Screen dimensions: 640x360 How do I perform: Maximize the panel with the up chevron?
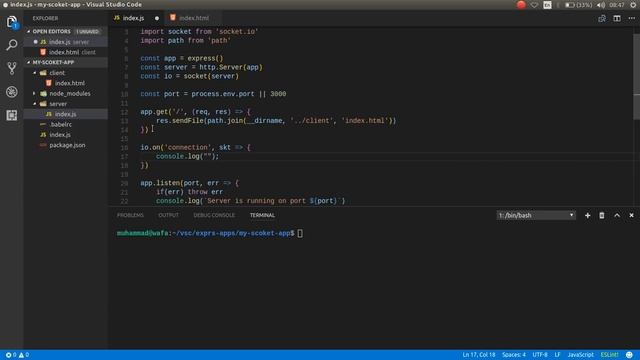click(x=617, y=215)
